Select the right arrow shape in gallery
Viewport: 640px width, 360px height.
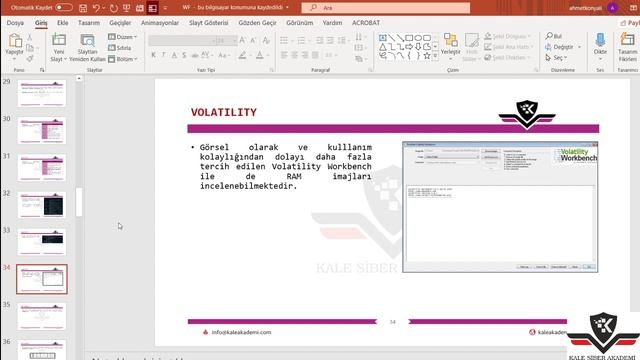click(x=409, y=47)
